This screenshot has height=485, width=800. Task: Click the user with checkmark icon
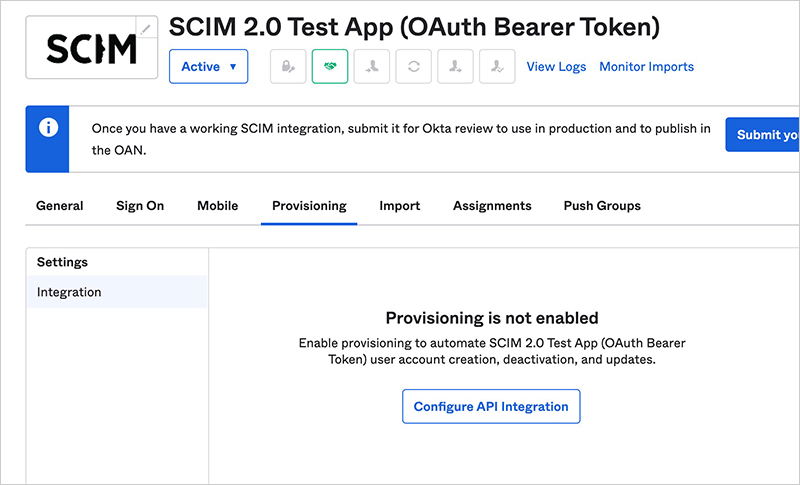(497, 67)
